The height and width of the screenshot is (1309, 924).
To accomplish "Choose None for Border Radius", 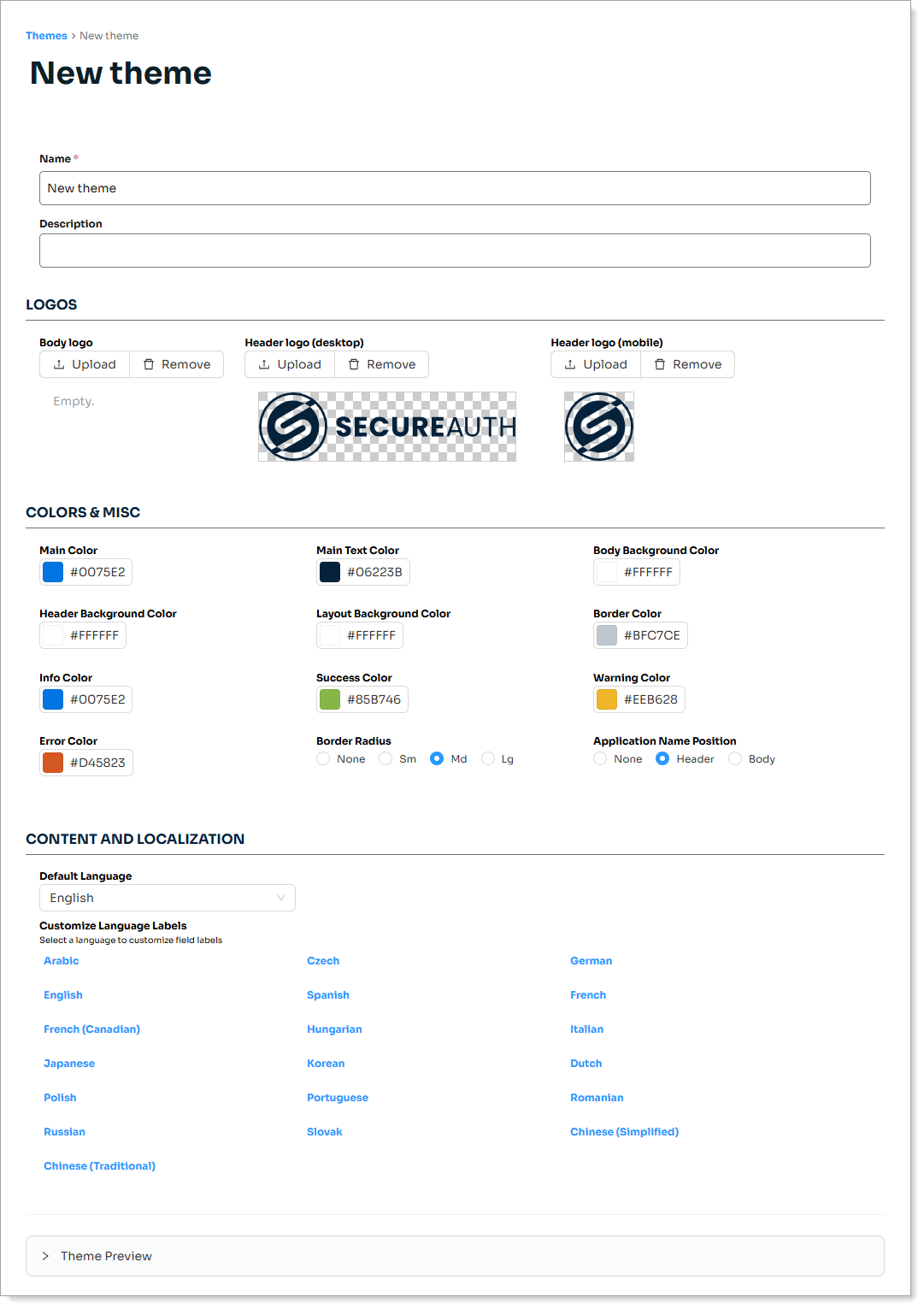I will (323, 758).
